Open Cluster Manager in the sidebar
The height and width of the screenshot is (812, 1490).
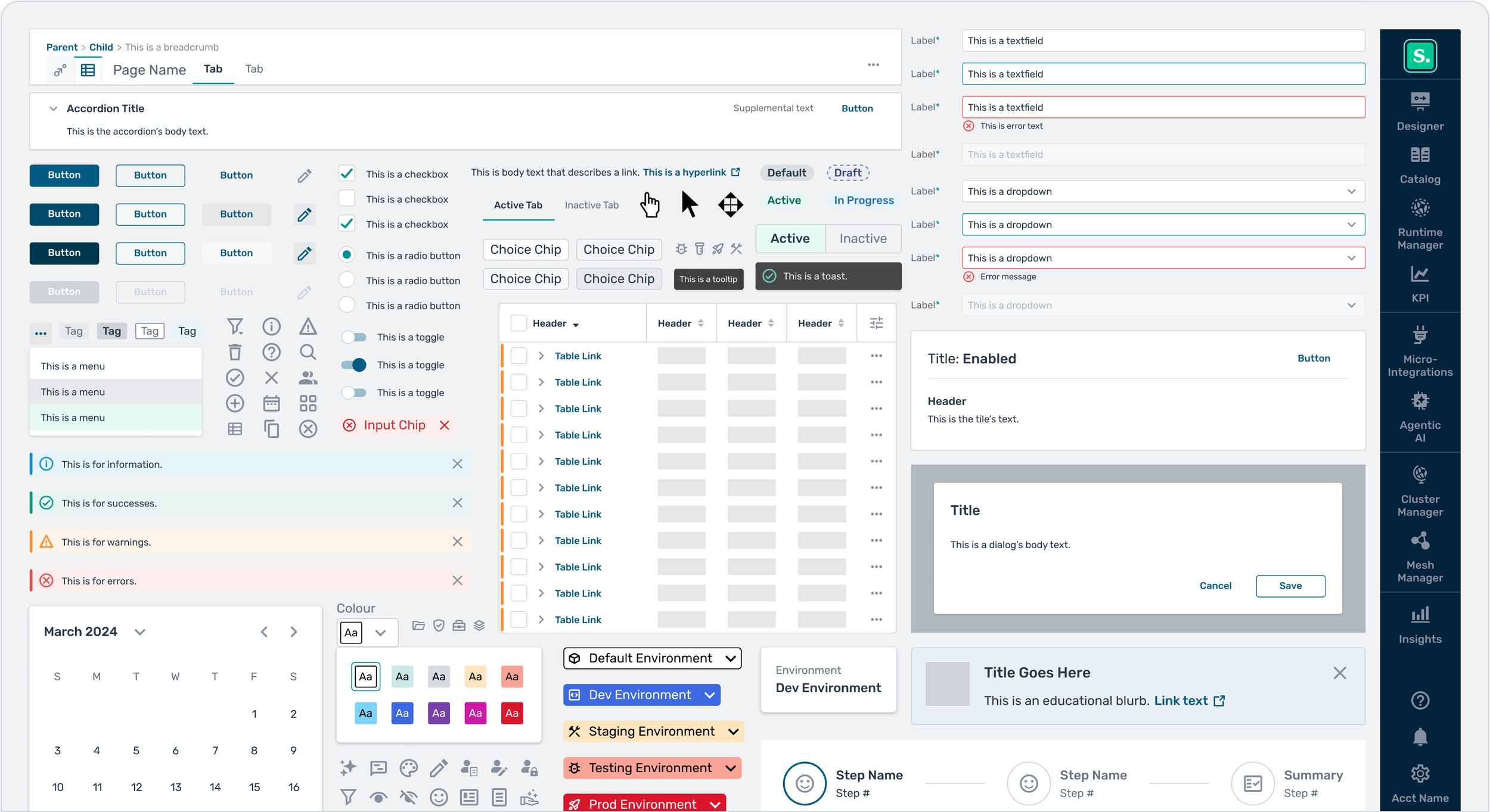(1420, 489)
